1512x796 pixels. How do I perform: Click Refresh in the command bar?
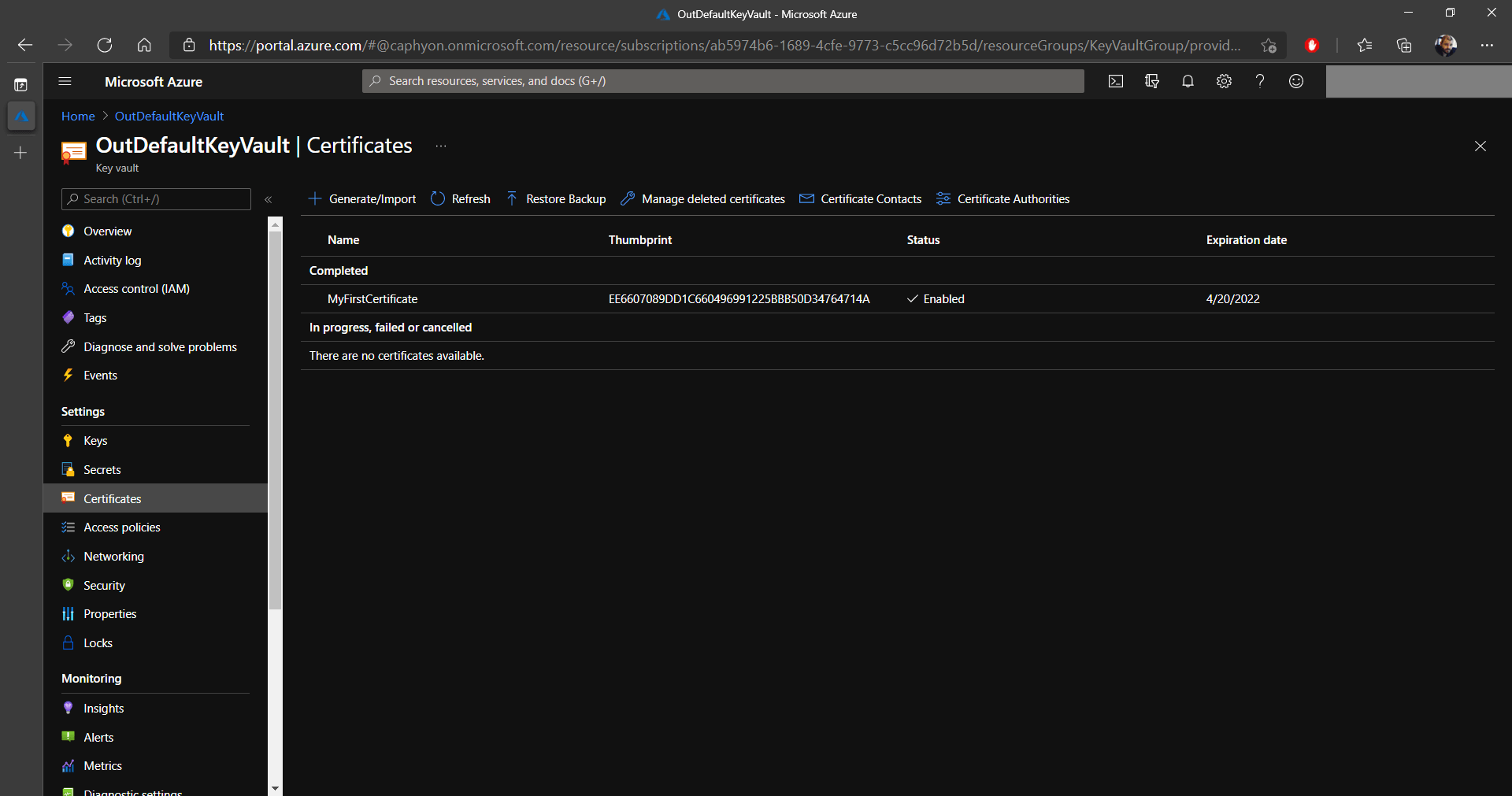tap(461, 199)
